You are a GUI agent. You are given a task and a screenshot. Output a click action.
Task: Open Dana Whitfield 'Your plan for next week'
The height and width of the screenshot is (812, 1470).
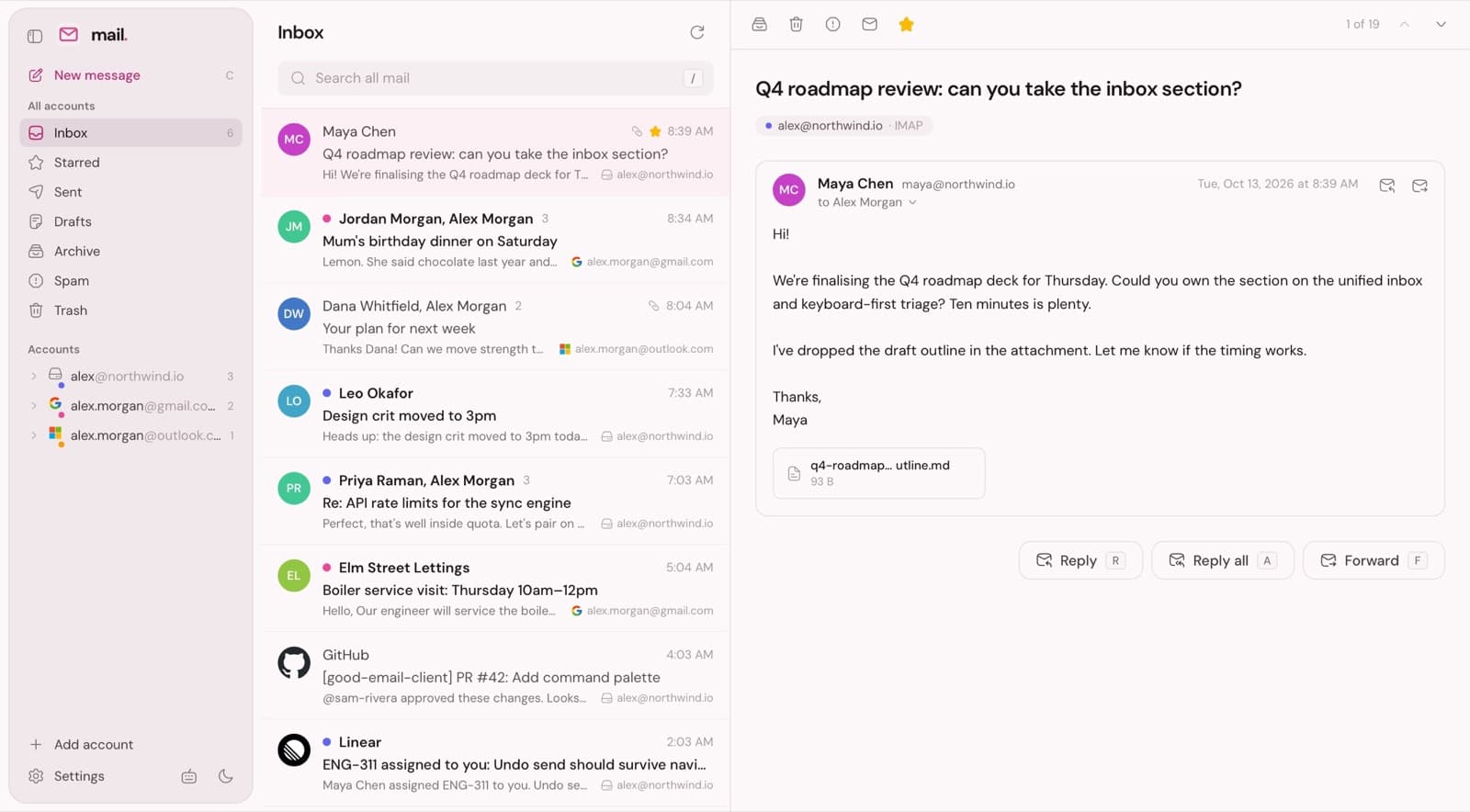point(495,327)
